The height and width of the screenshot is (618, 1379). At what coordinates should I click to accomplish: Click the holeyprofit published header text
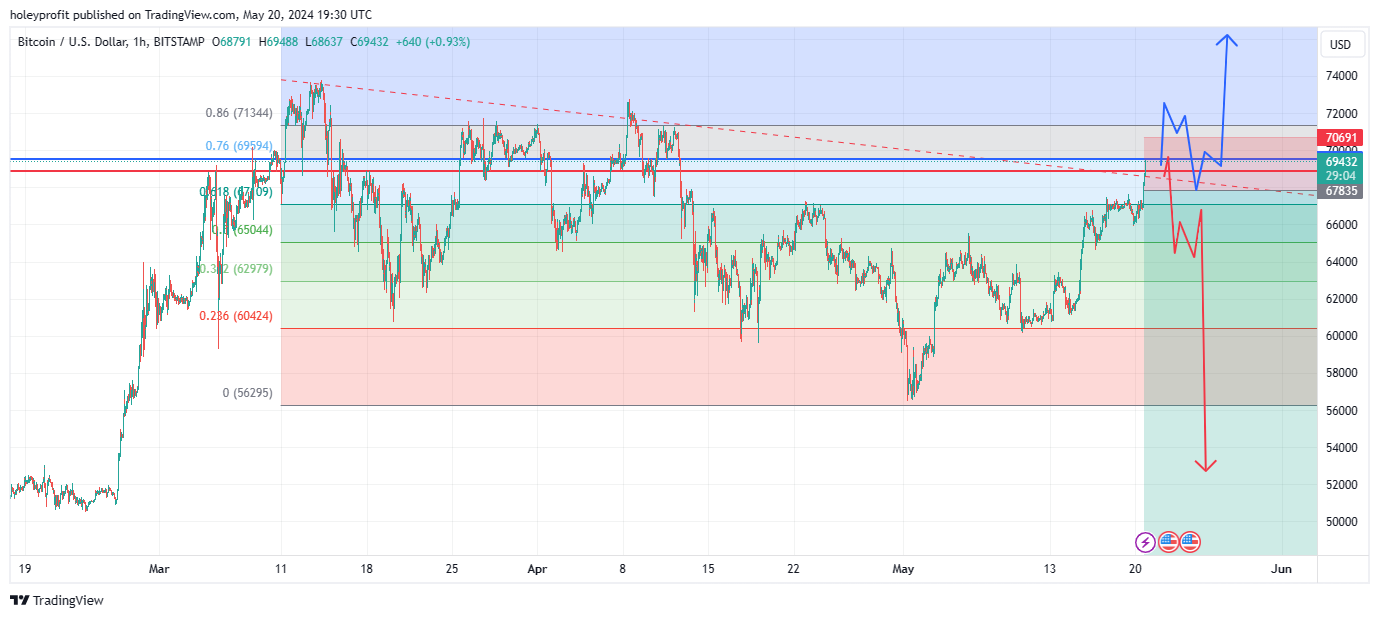pos(192,15)
